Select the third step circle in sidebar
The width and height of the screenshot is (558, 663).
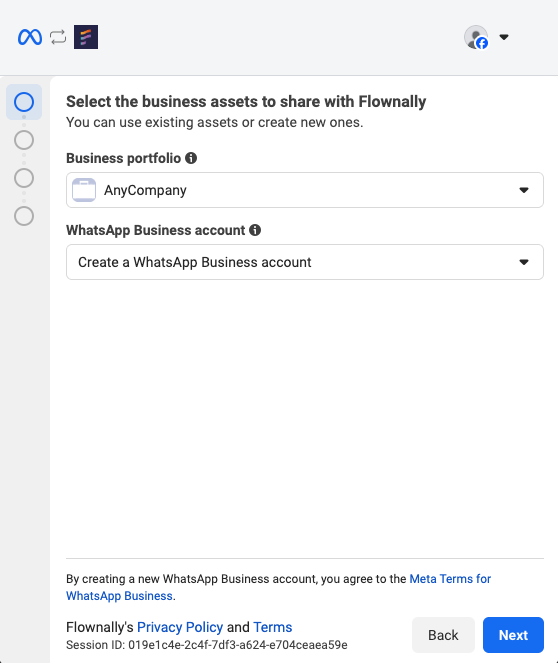pos(24,178)
